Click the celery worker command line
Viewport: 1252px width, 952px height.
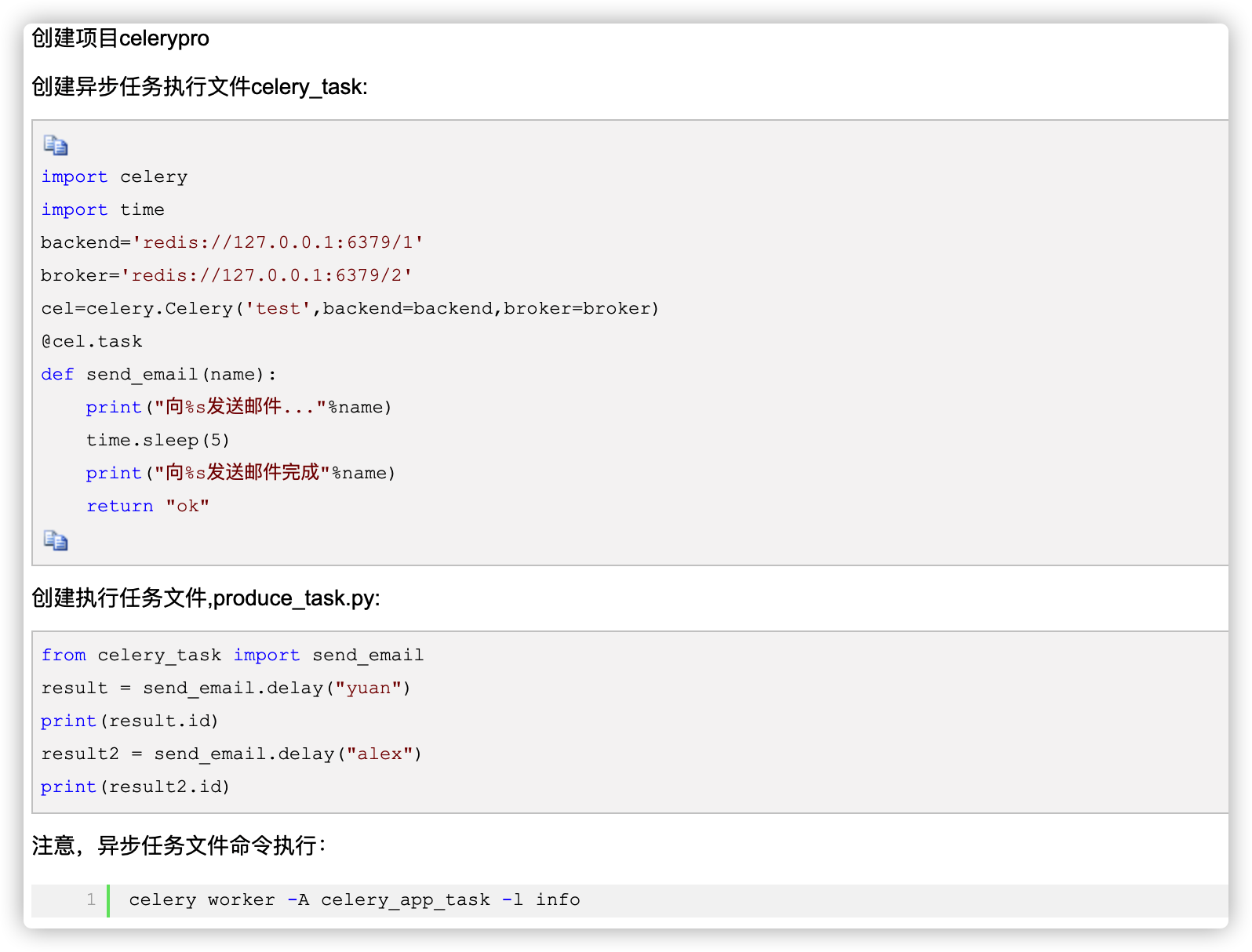(355, 899)
